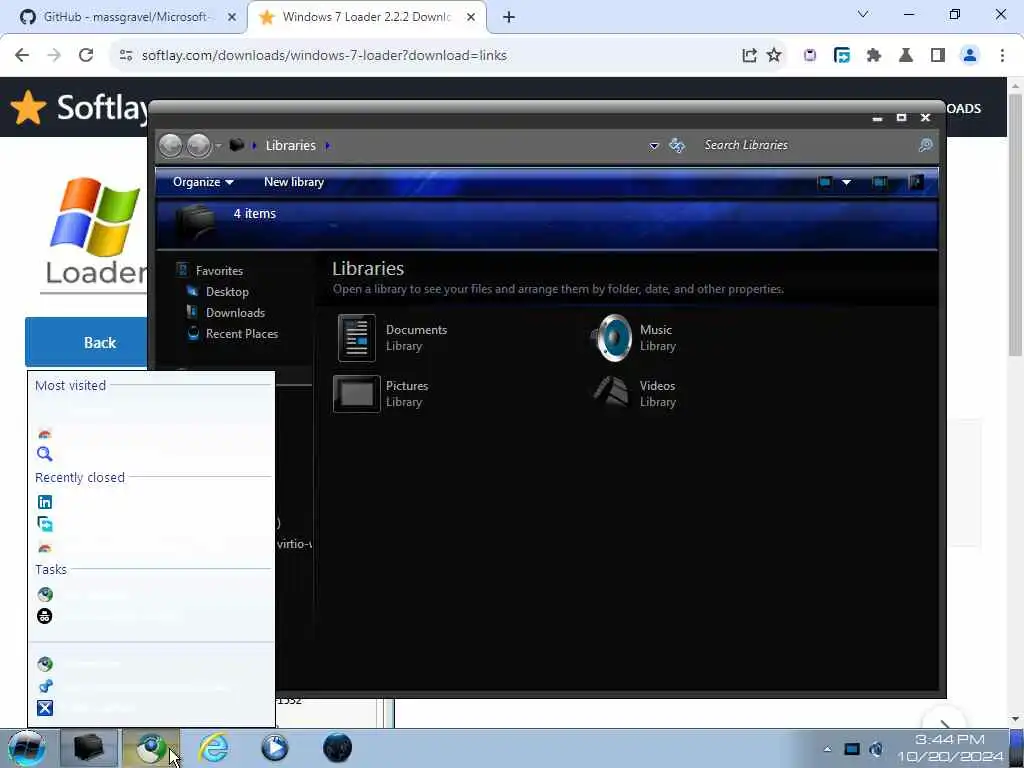Expand the chevron after Libraries breadcrumb
Image resolution: width=1024 pixels, height=768 pixels.
pos(328,145)
